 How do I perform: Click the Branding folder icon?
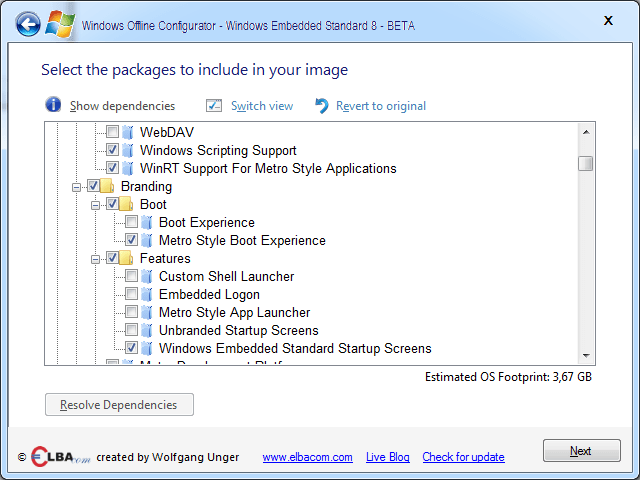(x=107, y=186)
